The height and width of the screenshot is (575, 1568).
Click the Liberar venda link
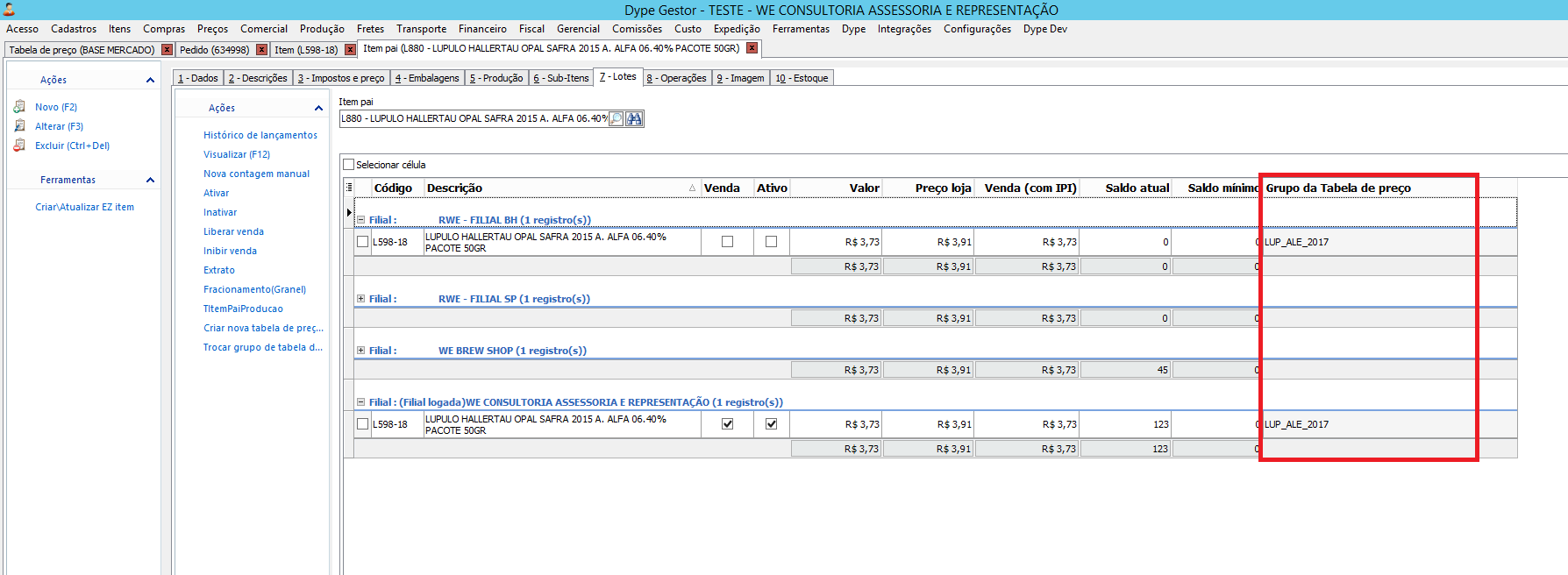click(233, 231)
